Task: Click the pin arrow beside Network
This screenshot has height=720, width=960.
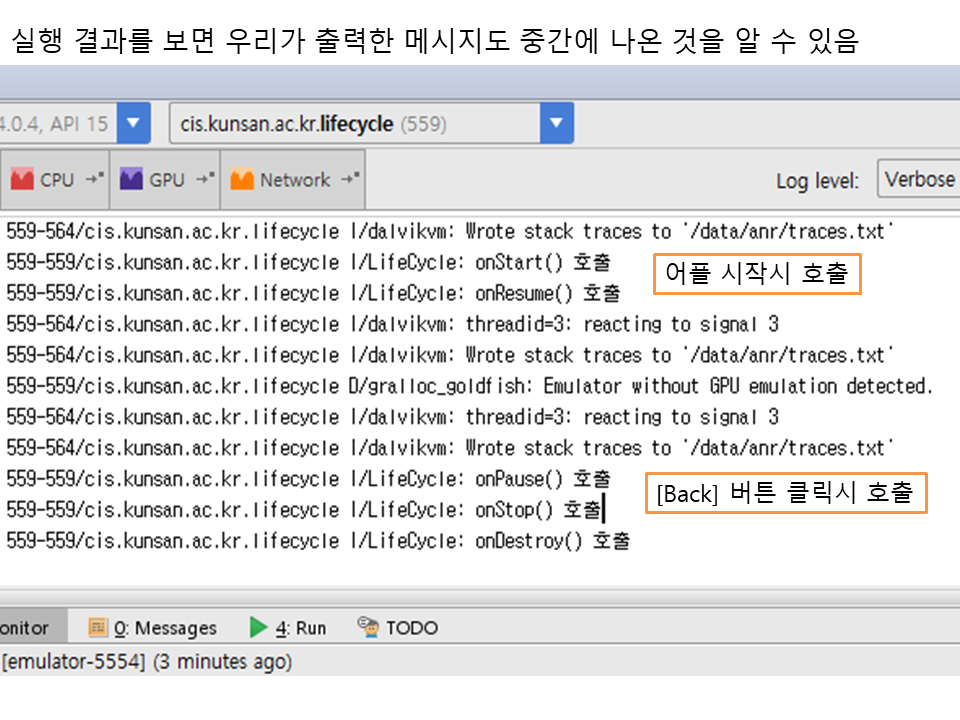Action: (350, 180)
